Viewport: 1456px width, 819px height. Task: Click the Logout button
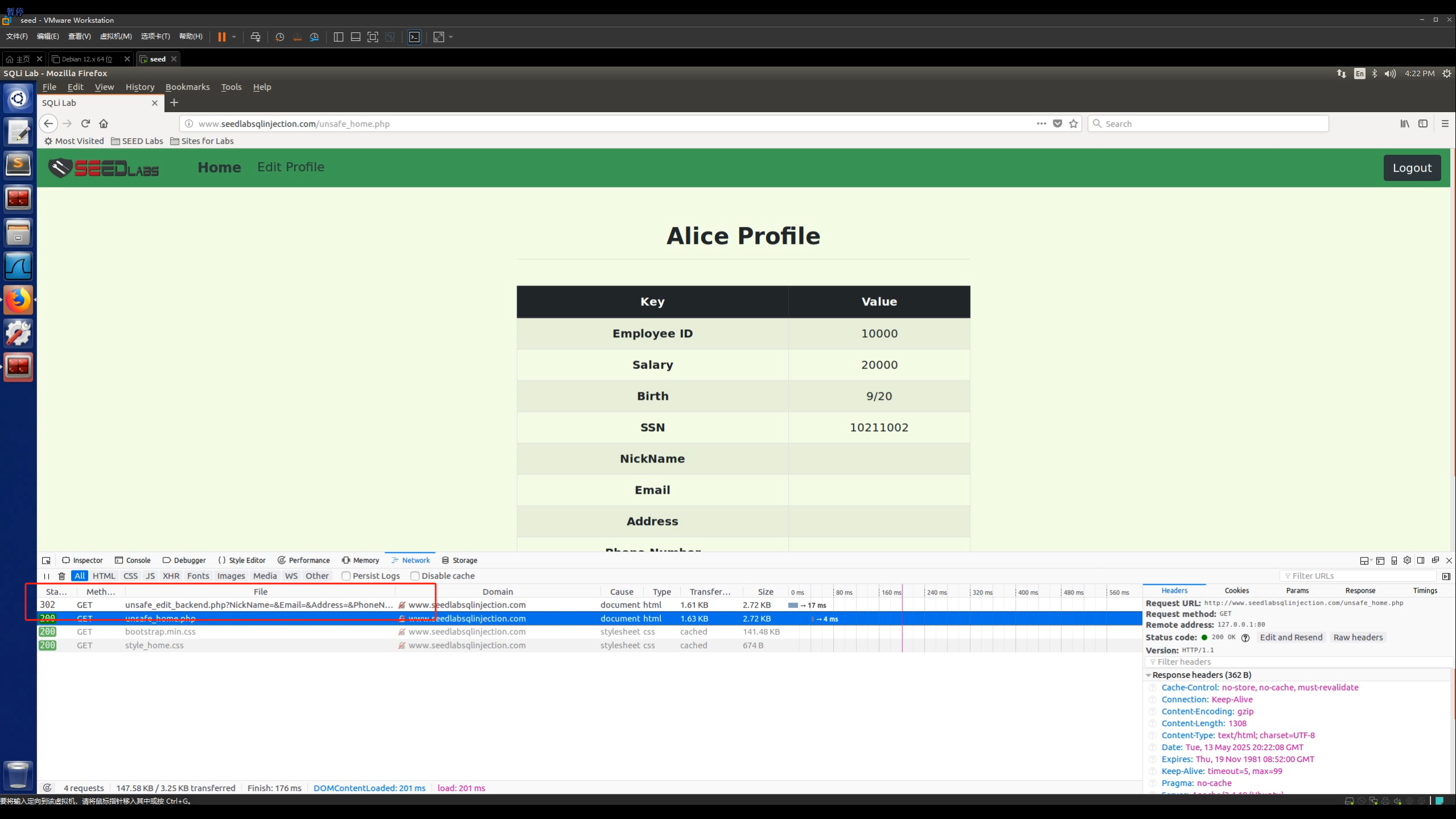click(1412, 168)
